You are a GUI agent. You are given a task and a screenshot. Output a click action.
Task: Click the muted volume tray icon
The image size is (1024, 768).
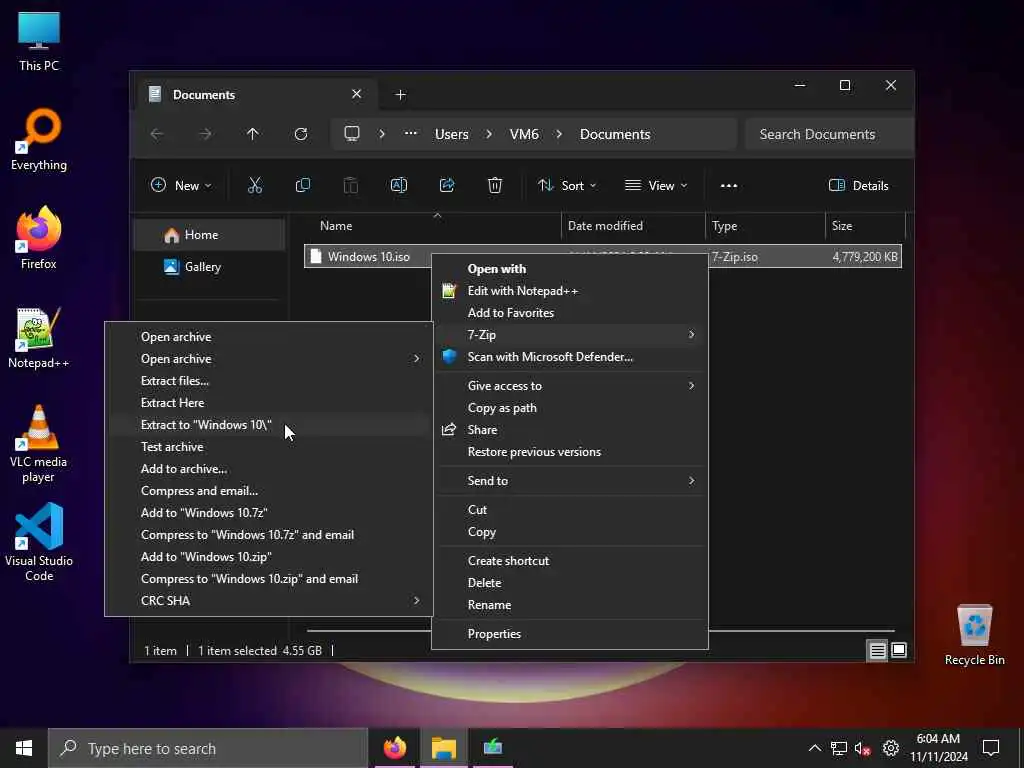tap(863, 748)
